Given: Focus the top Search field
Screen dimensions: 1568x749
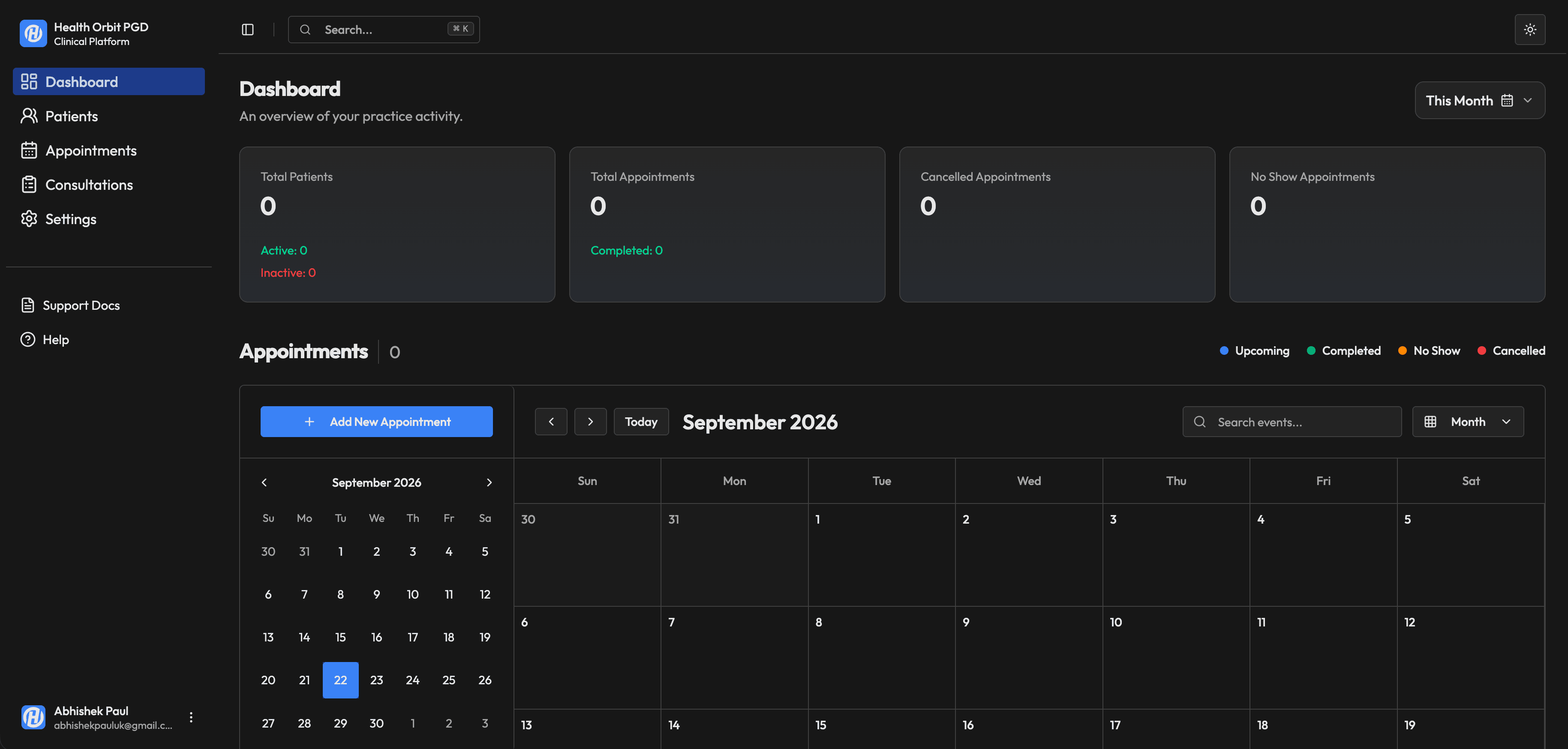Looking at the screenshot, I should click(384, 29).
